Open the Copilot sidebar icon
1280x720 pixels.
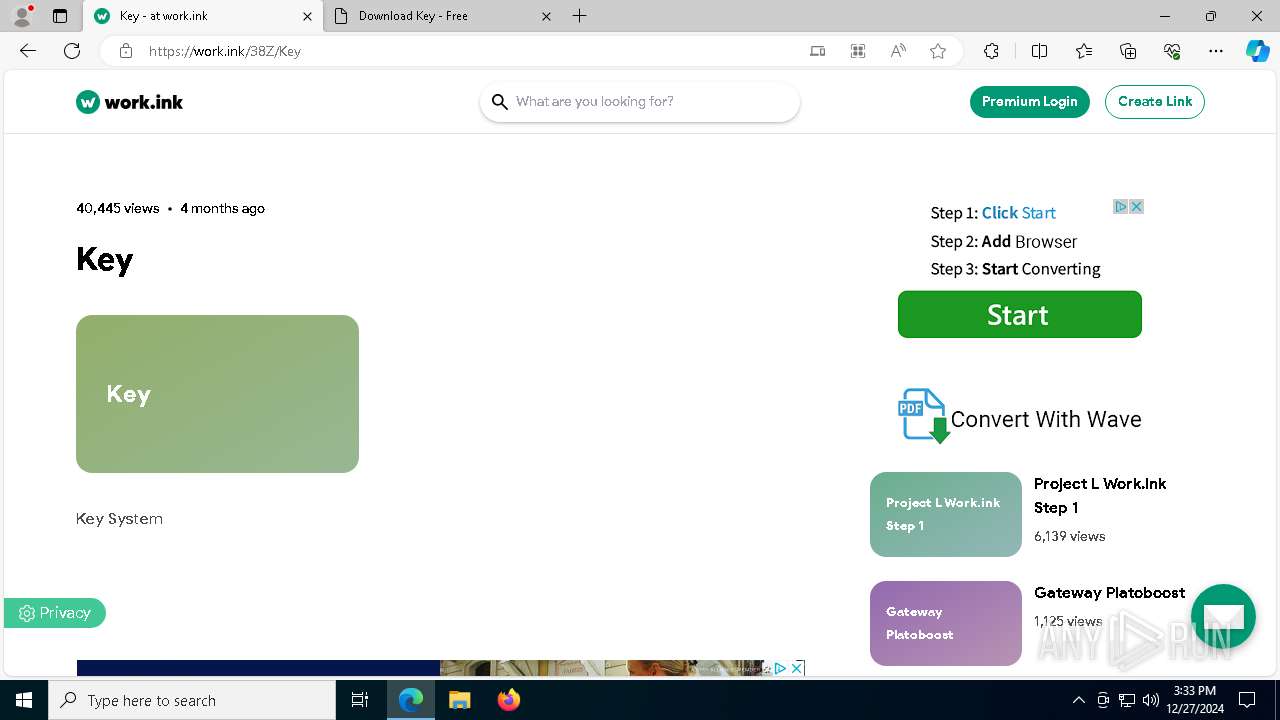(x=1257, y=51)
